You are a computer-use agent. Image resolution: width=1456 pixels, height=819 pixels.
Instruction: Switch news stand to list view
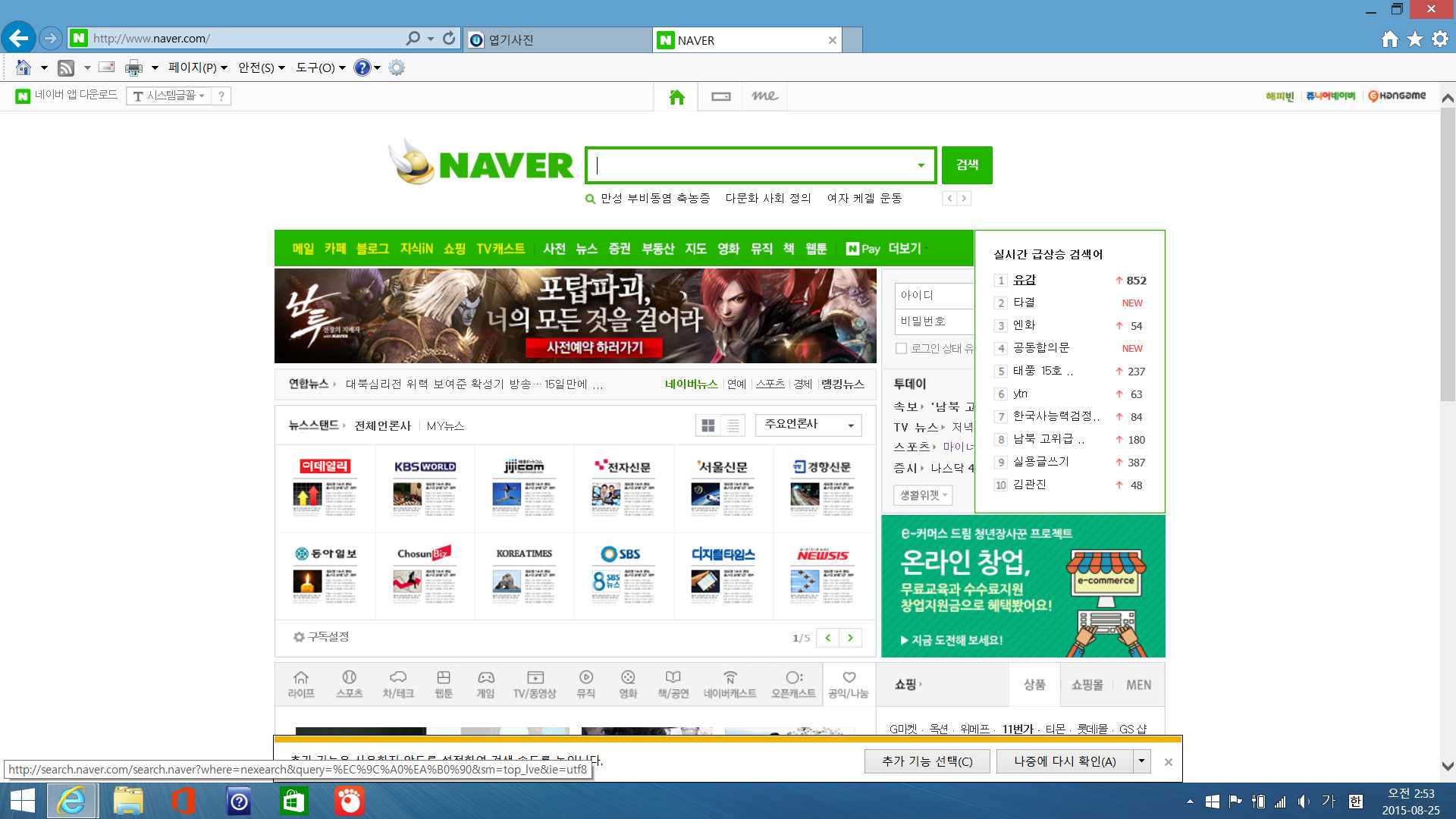733,425
